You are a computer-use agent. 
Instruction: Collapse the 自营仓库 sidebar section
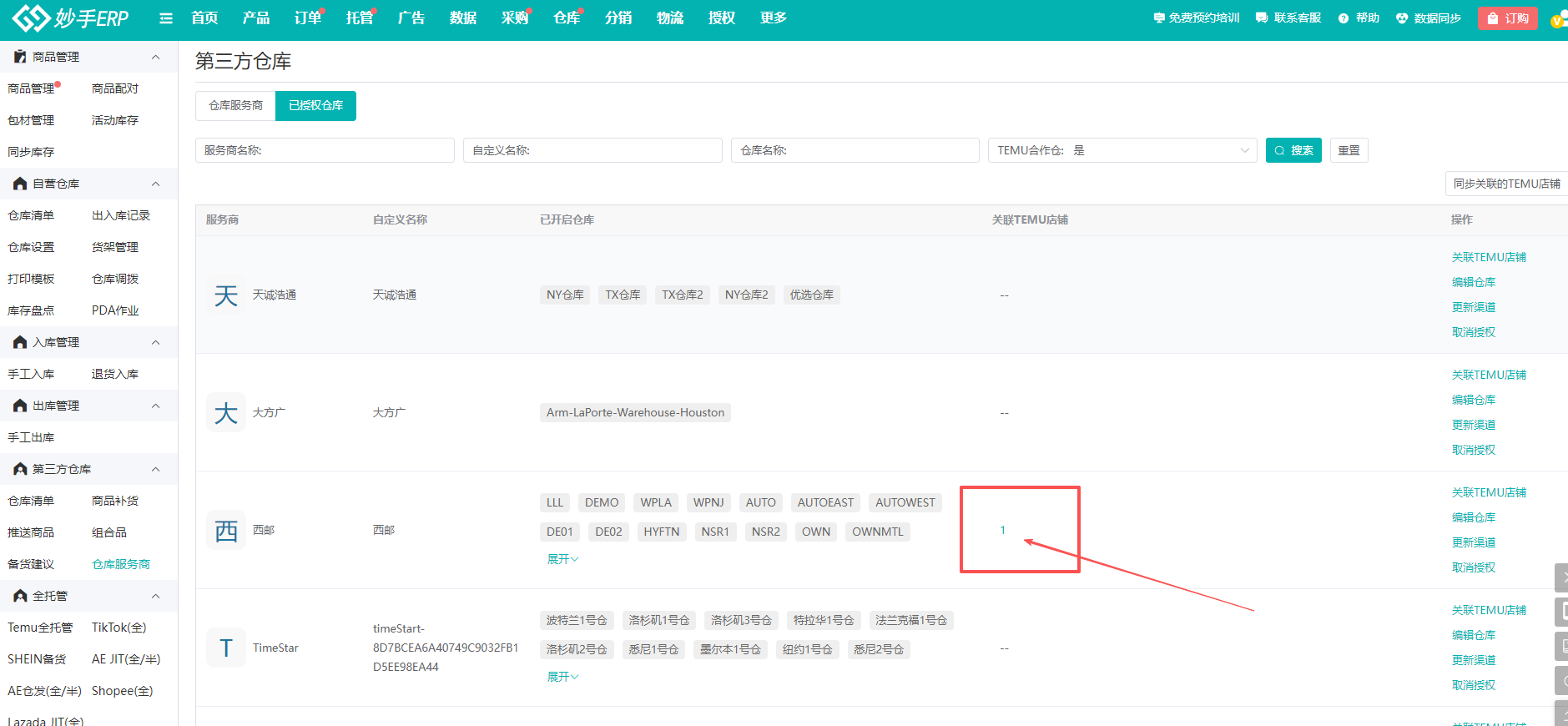(155, 184)
